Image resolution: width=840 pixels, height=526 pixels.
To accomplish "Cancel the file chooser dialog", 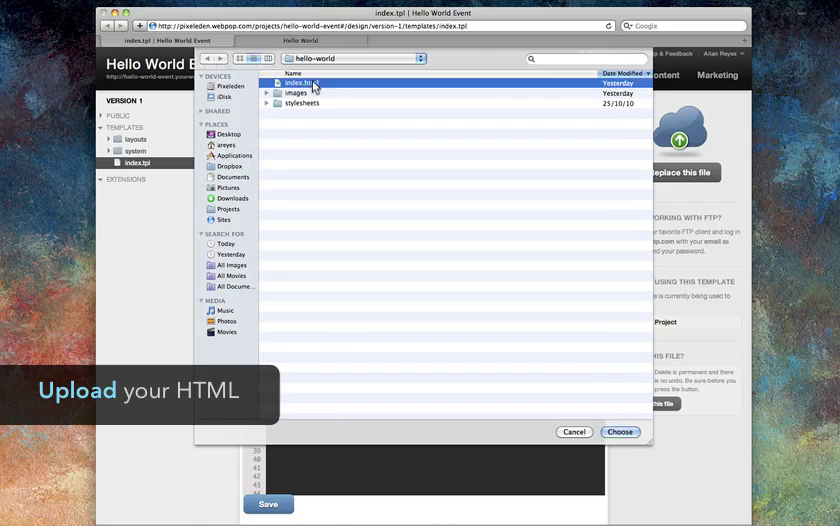I will click(x=574, y=432).
